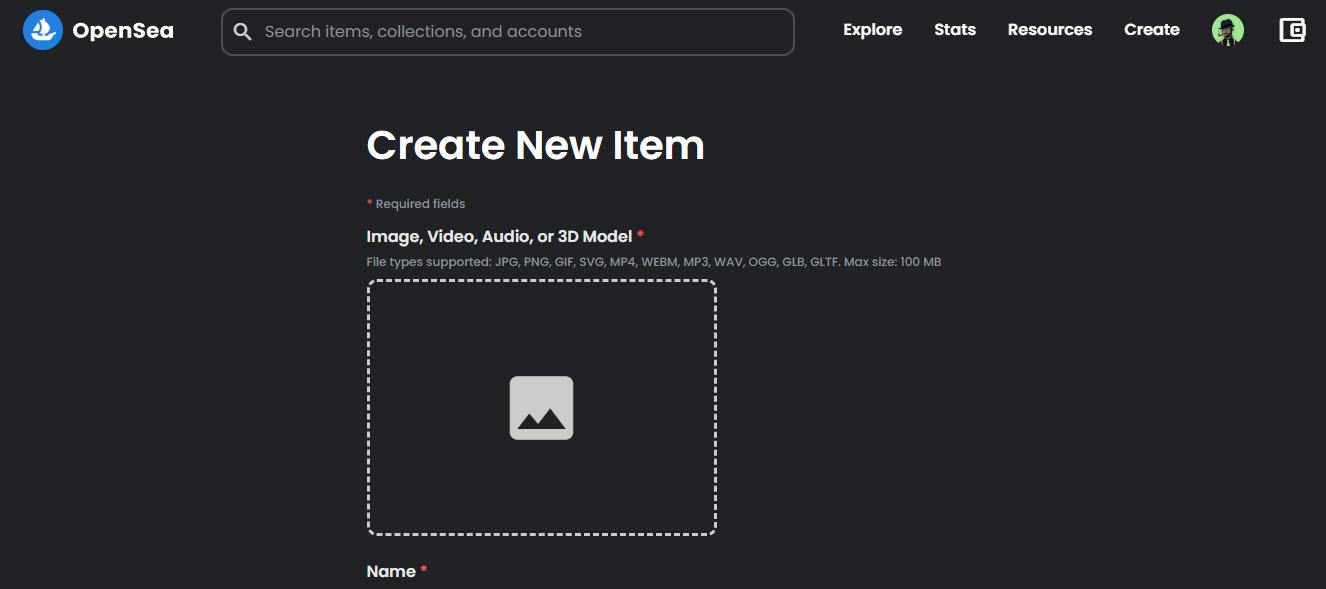
Task: Open the wallet icon panel
Action: point(1292,30)
